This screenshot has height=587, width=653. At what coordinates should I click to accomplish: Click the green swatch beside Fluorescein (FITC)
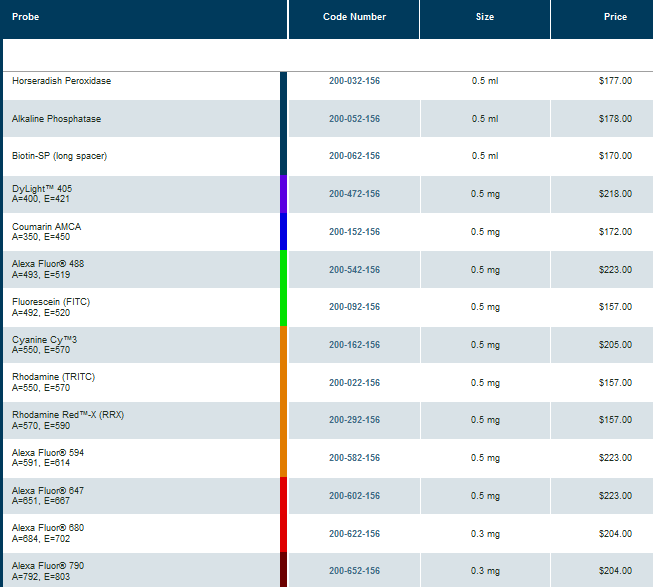pyautogui.click(x=284, y=307)
